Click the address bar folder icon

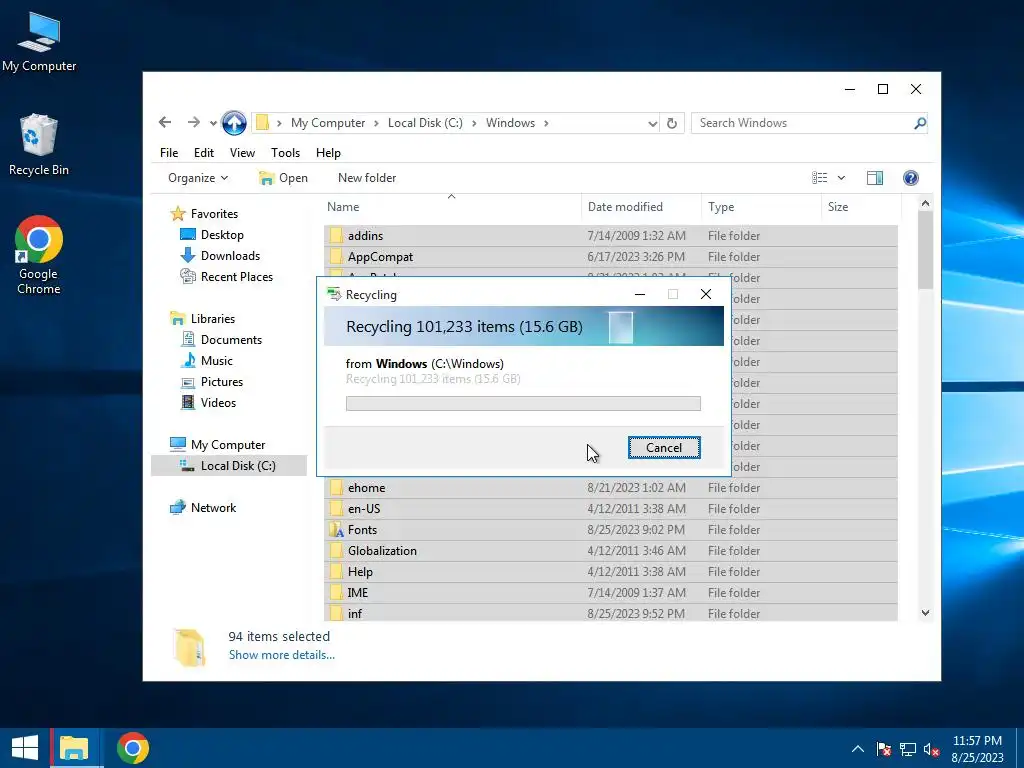coord(263,123)
